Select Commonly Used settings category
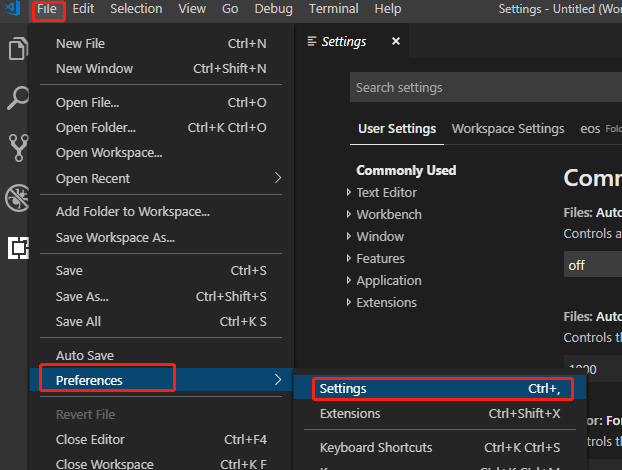622x470 pixels. point(406,170)
